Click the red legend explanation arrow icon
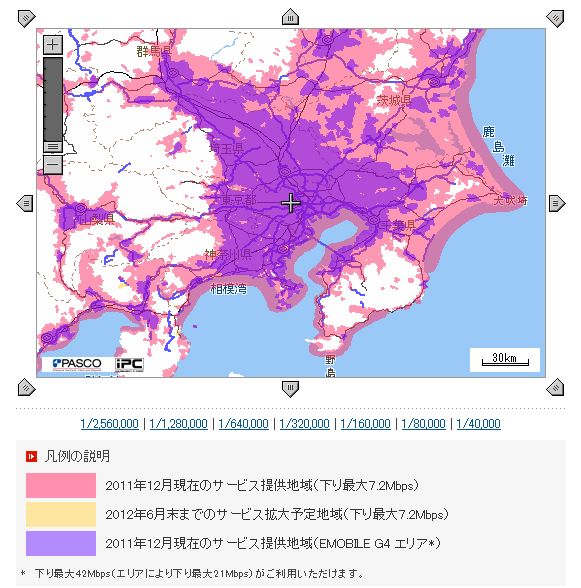Viewport: 581px width, 588px height. pyautogui.click(x=31, y=456)
